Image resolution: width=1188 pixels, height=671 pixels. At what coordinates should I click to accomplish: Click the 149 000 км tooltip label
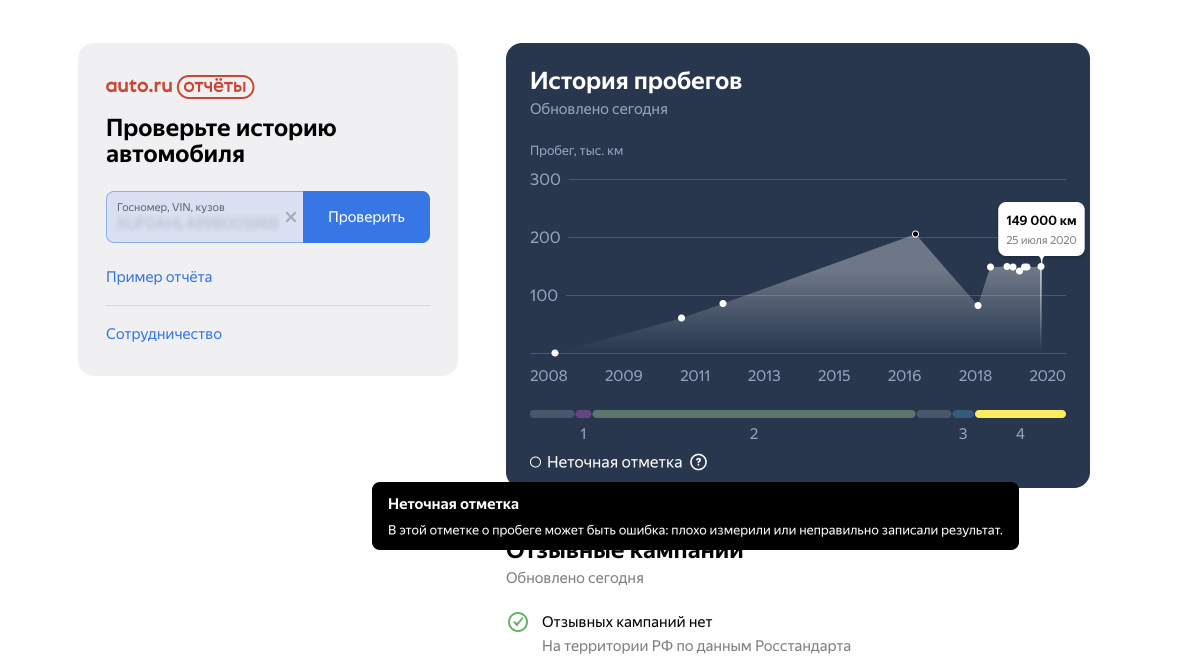point(1041,220)
